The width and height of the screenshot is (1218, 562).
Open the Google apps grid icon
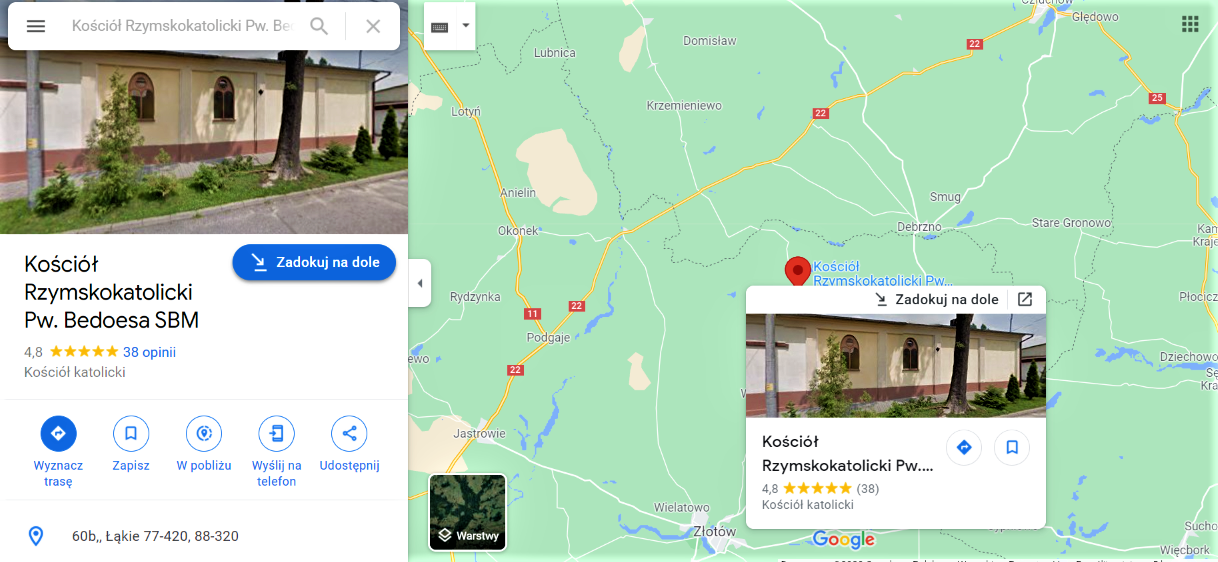click(1190, 24)
